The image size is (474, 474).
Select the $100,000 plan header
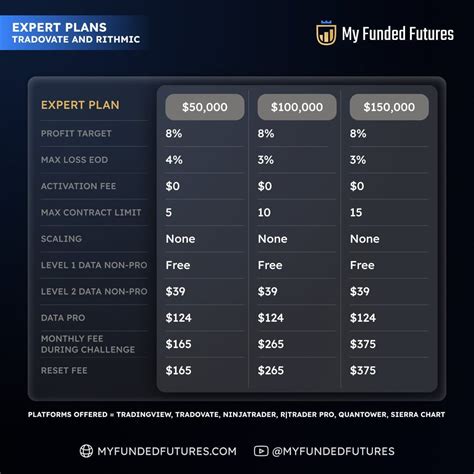[297, 107]
